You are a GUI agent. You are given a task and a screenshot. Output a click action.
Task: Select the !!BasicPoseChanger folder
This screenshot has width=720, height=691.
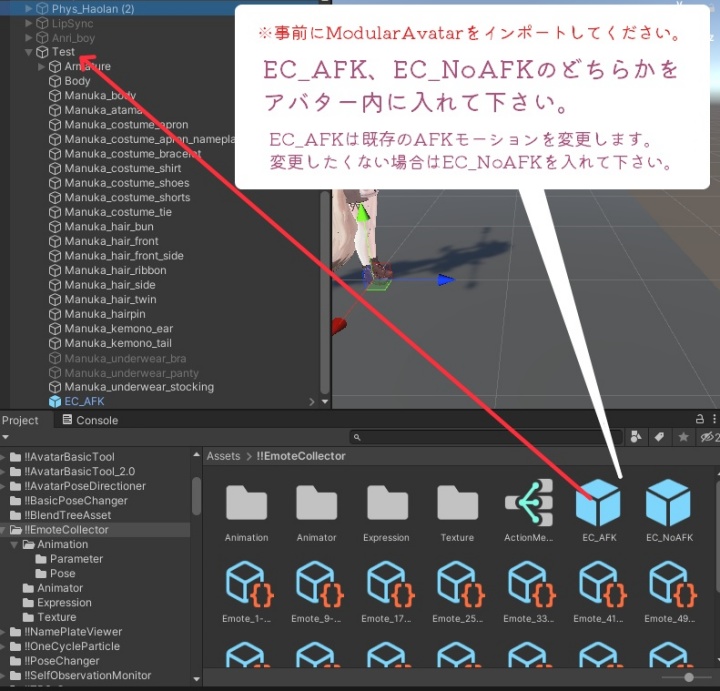tap(75, 501)
